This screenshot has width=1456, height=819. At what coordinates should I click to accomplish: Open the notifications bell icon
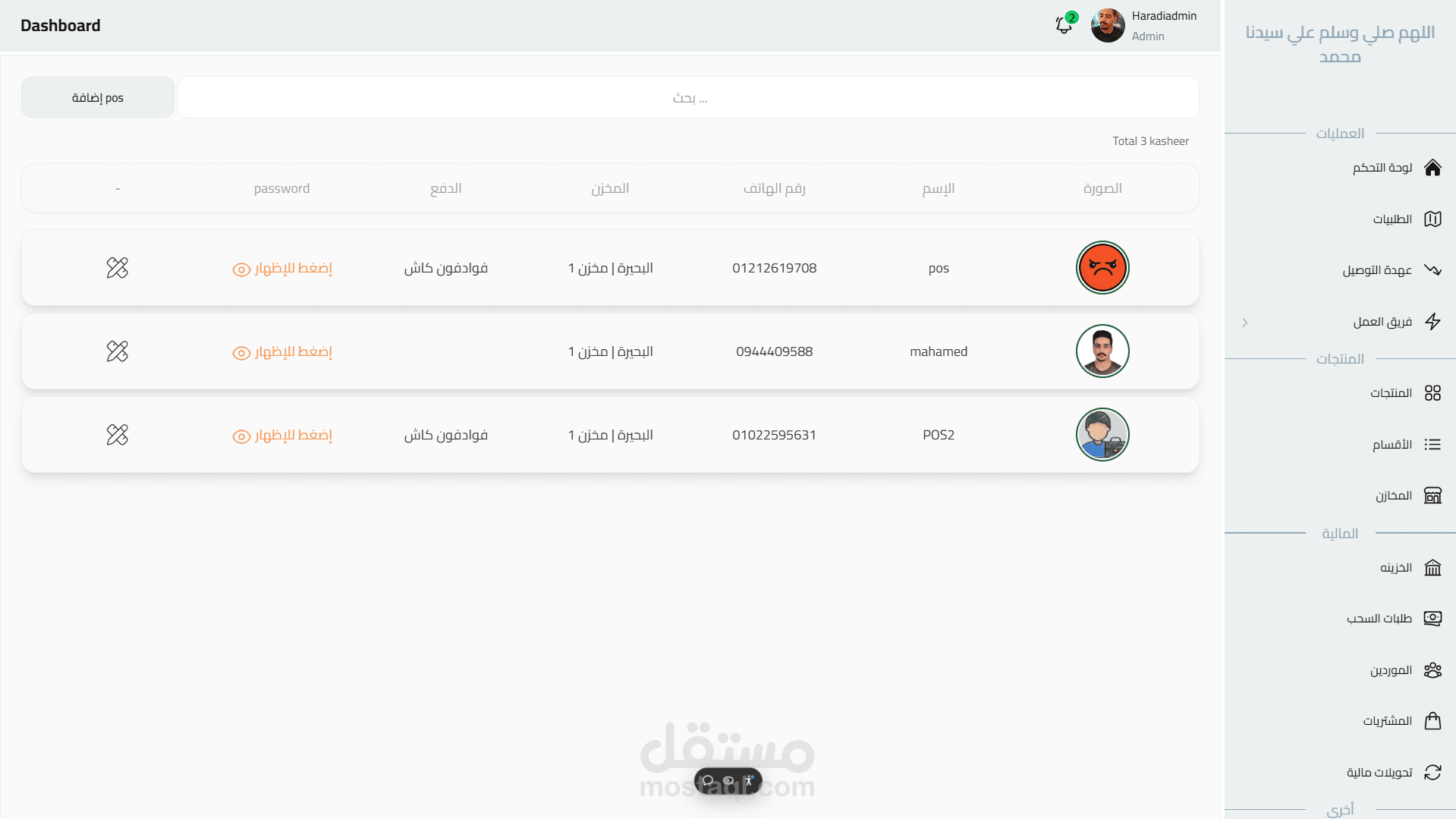pyautogui.click(x=1064, y=25)
